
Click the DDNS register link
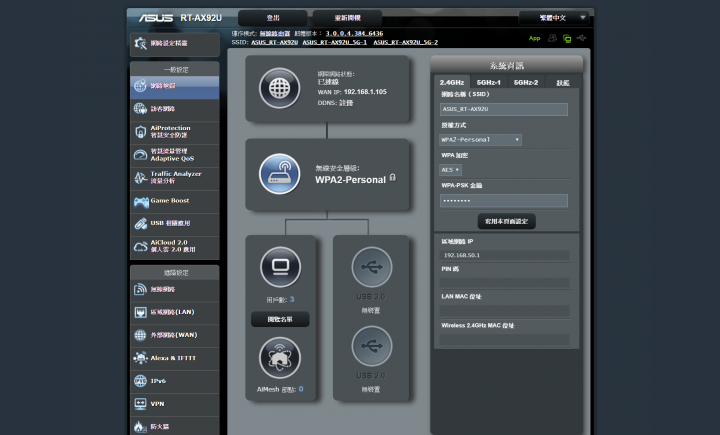346,103
